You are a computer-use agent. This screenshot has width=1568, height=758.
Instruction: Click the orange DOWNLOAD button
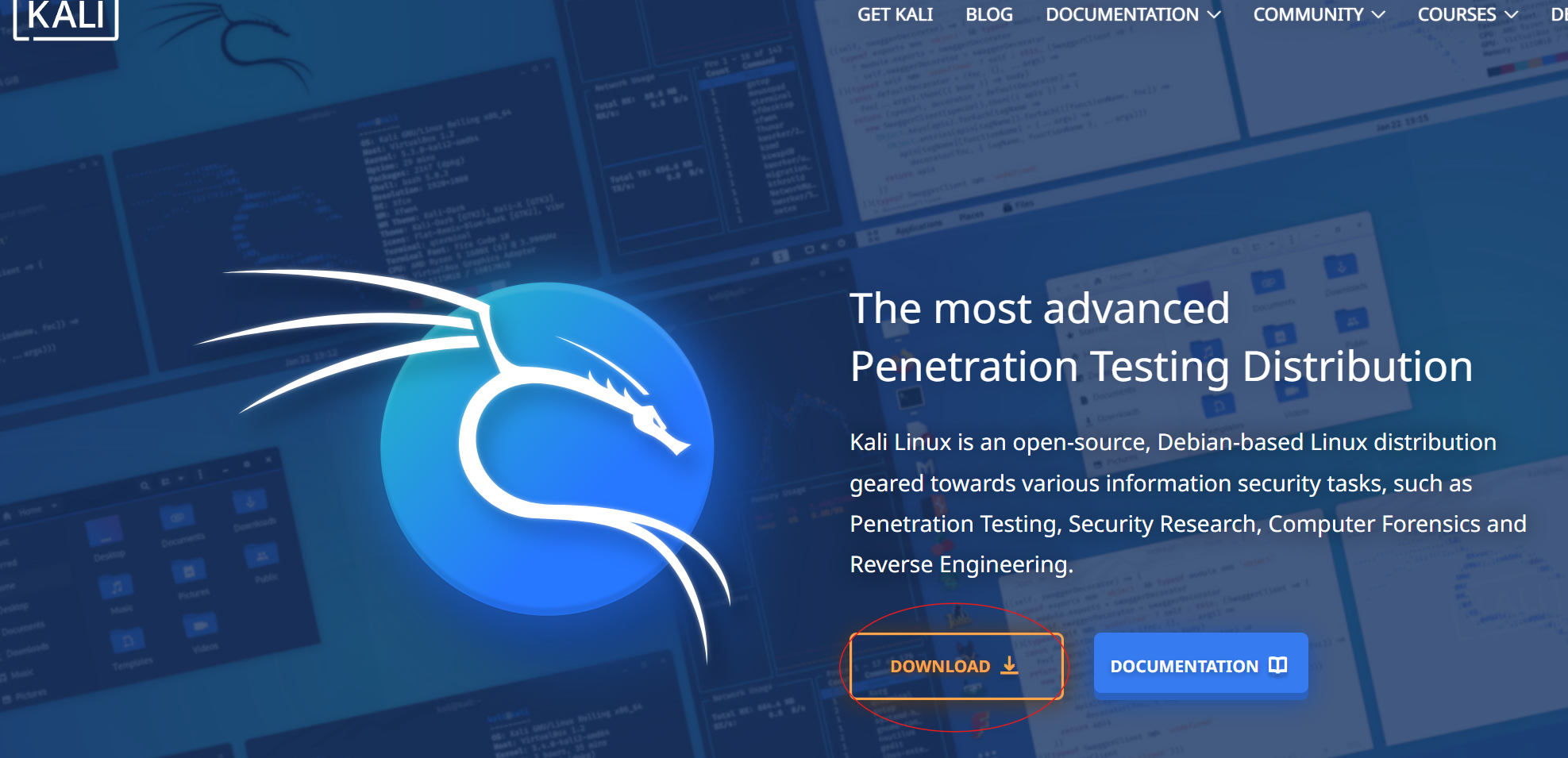(956, 666)
